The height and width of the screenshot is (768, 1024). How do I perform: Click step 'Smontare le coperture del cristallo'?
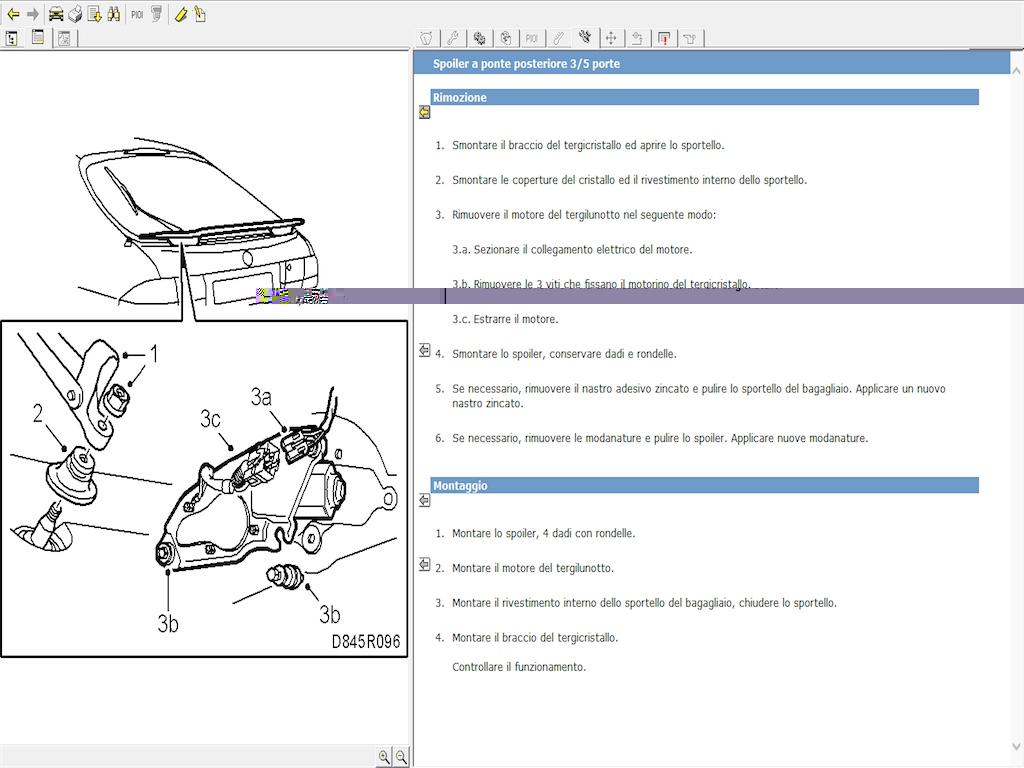point(630,180)
